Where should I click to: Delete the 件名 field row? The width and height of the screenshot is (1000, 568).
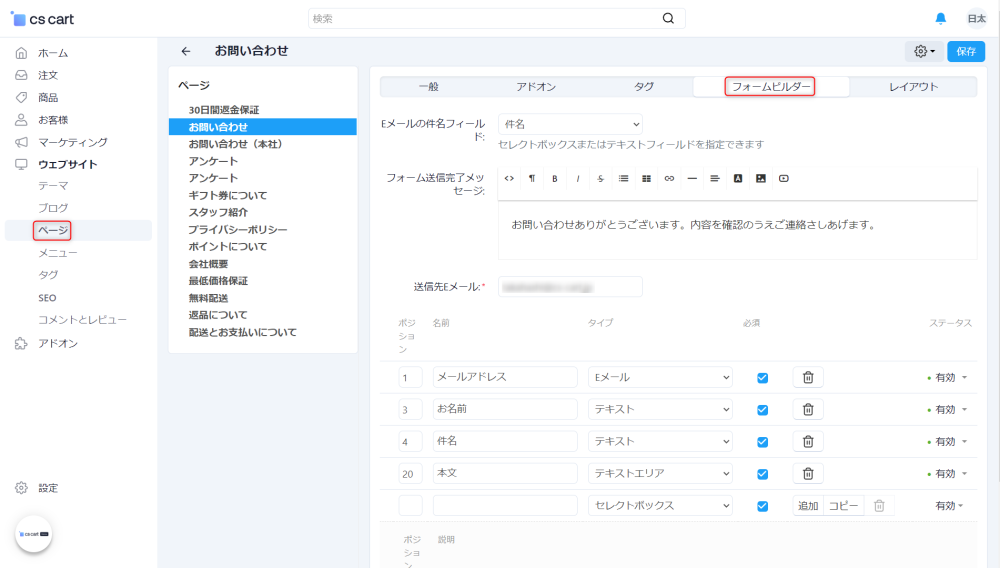click(808, 441)
